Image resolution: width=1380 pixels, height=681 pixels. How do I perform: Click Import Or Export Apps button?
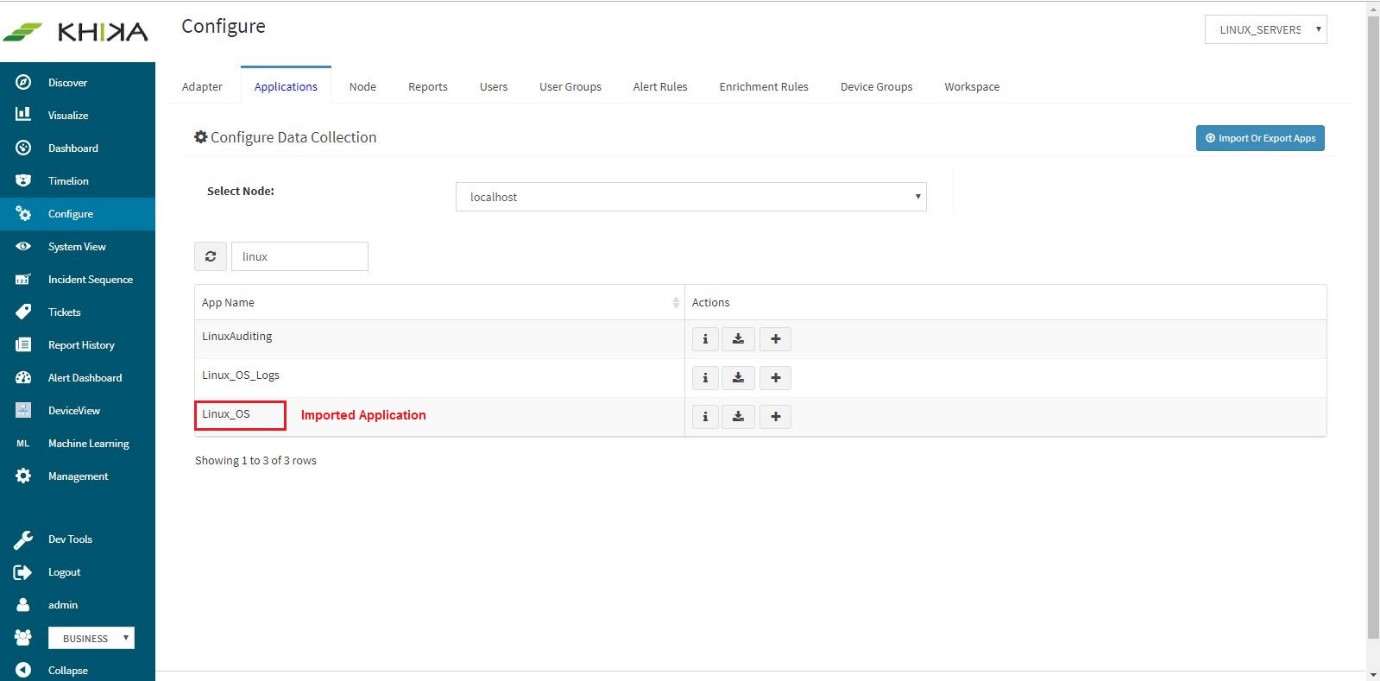pyautogui.click(x=1260, y=138)
